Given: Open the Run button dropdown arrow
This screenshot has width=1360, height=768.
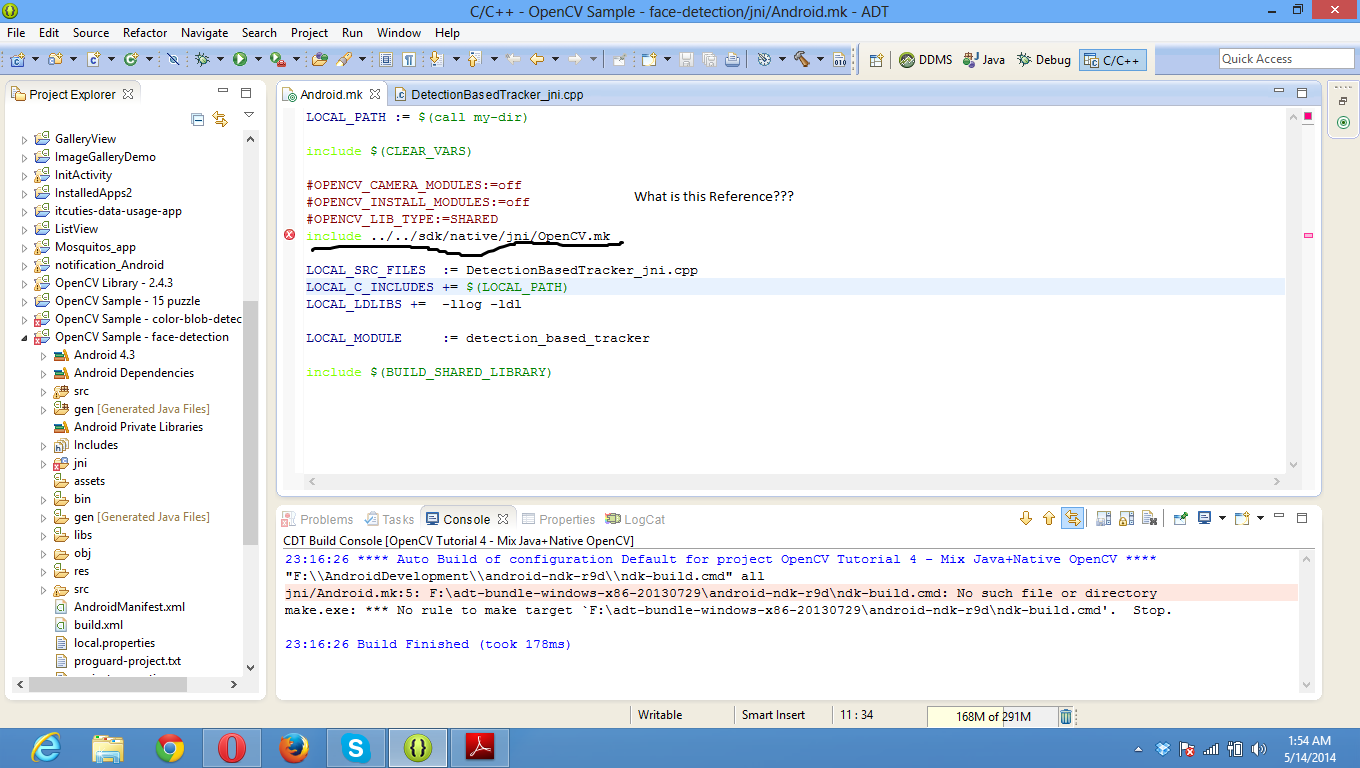Looking at the screenshot, I should click(x=258, y=59).
